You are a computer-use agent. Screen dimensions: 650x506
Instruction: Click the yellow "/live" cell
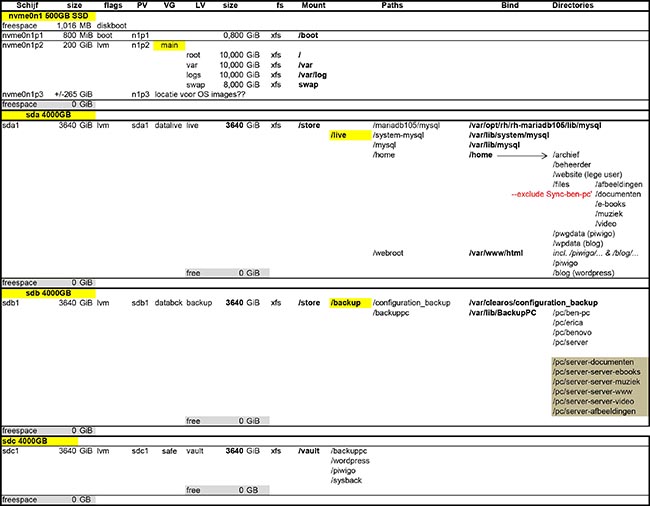350,135
